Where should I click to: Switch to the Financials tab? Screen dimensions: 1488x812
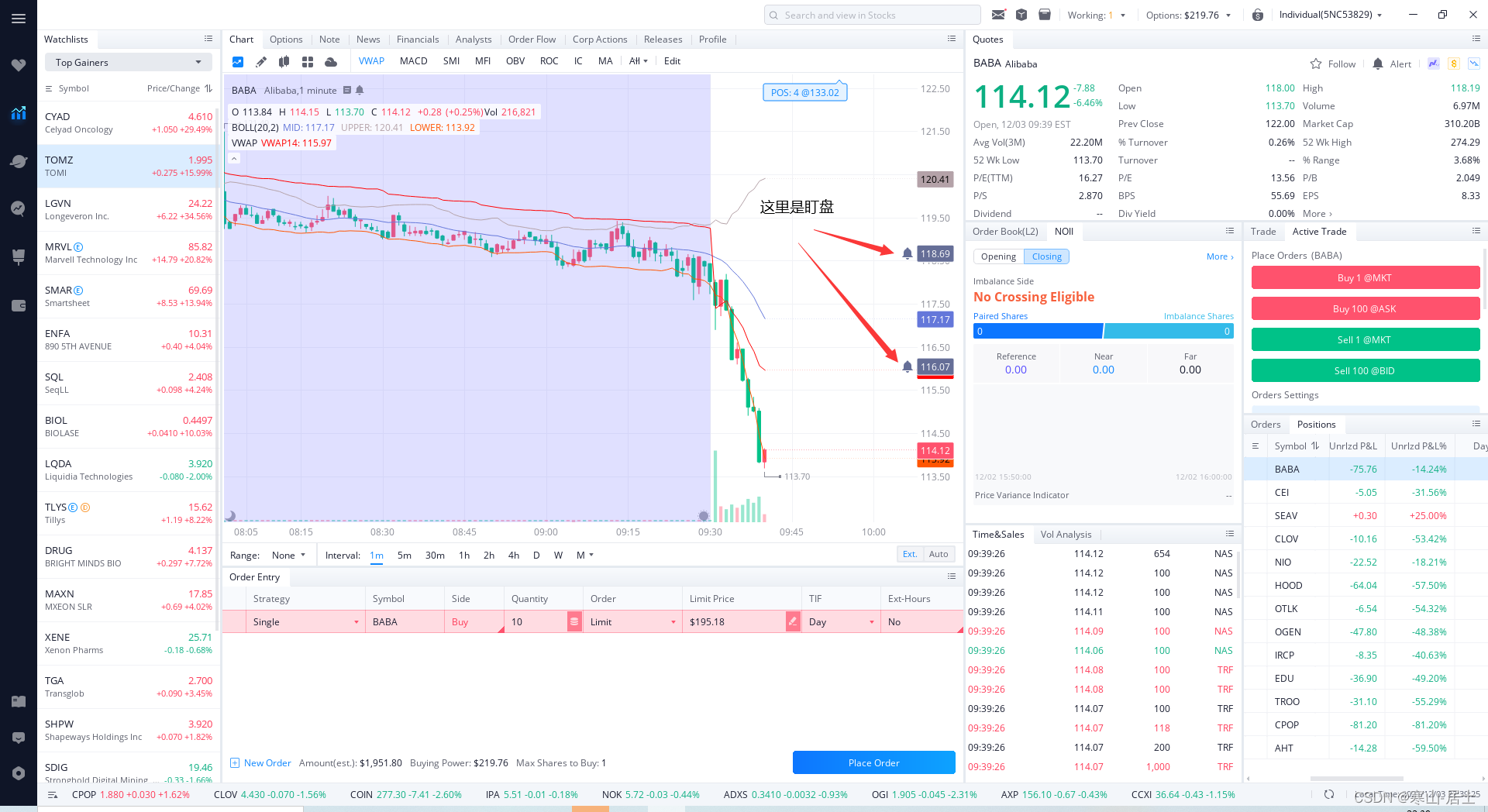(x=418, y=39)
